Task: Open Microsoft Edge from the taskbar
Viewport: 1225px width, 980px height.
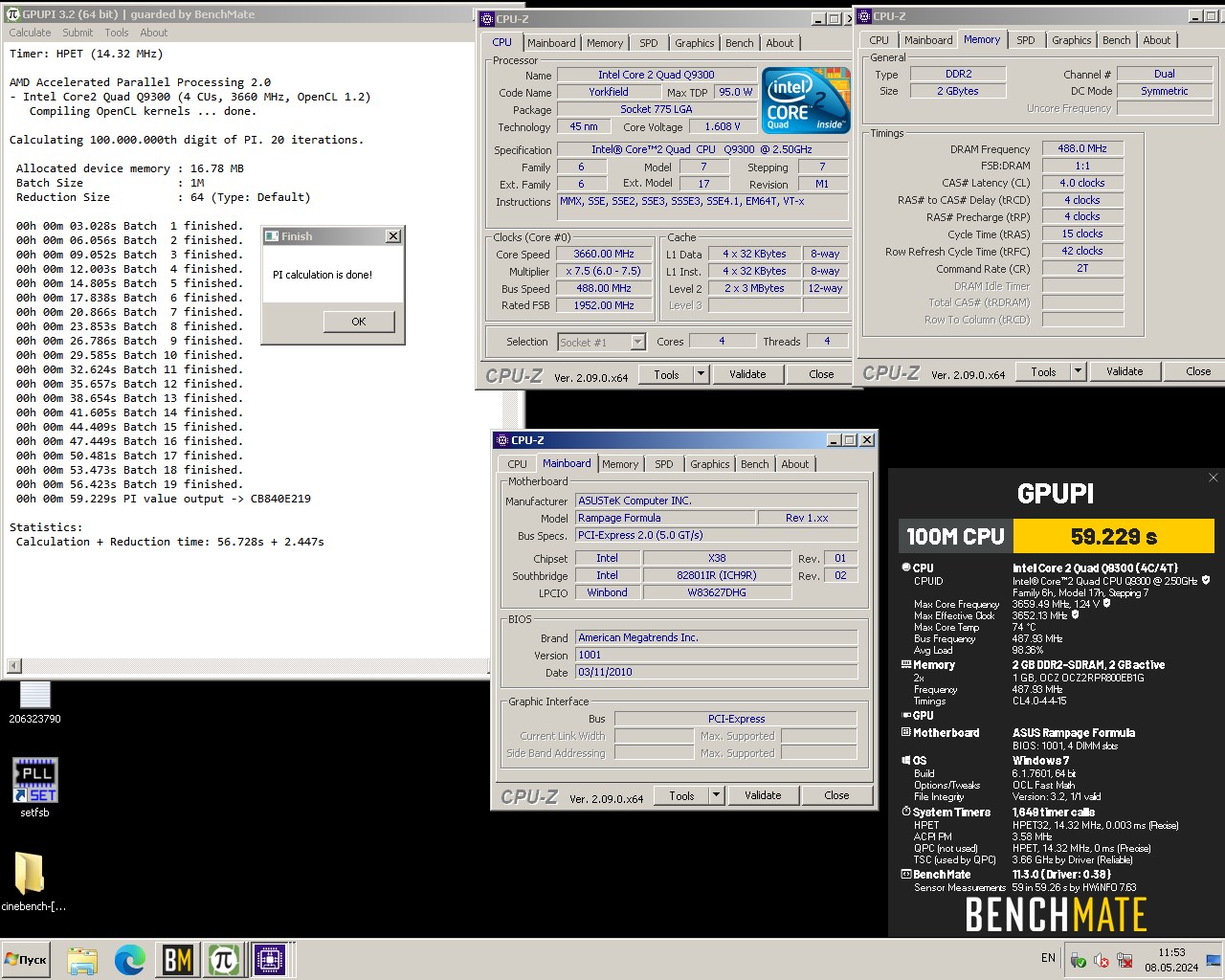Action: [x=130, y=960]
